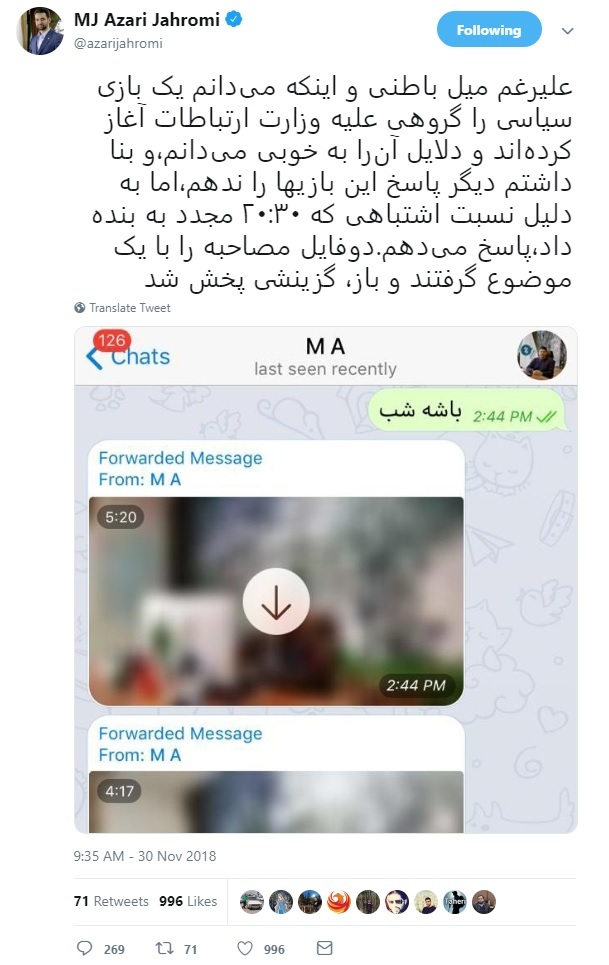Image resolution: width=609 pixels, height=965 pixels.
Task: Open the 9:35 AM - 30 Nov 2018 timestamp
Action: 145,856
